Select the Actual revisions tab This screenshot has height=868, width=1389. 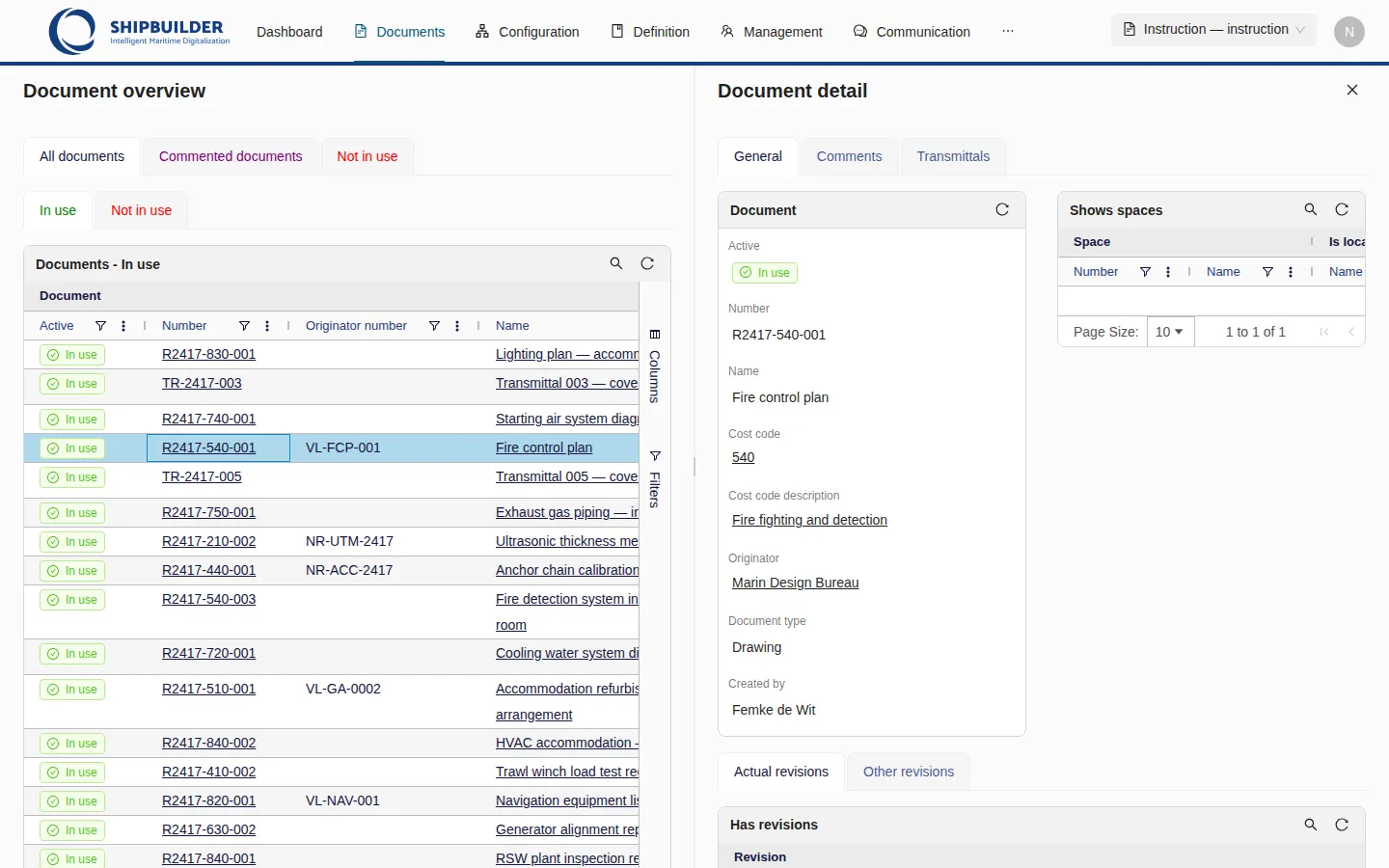(781, 772)
